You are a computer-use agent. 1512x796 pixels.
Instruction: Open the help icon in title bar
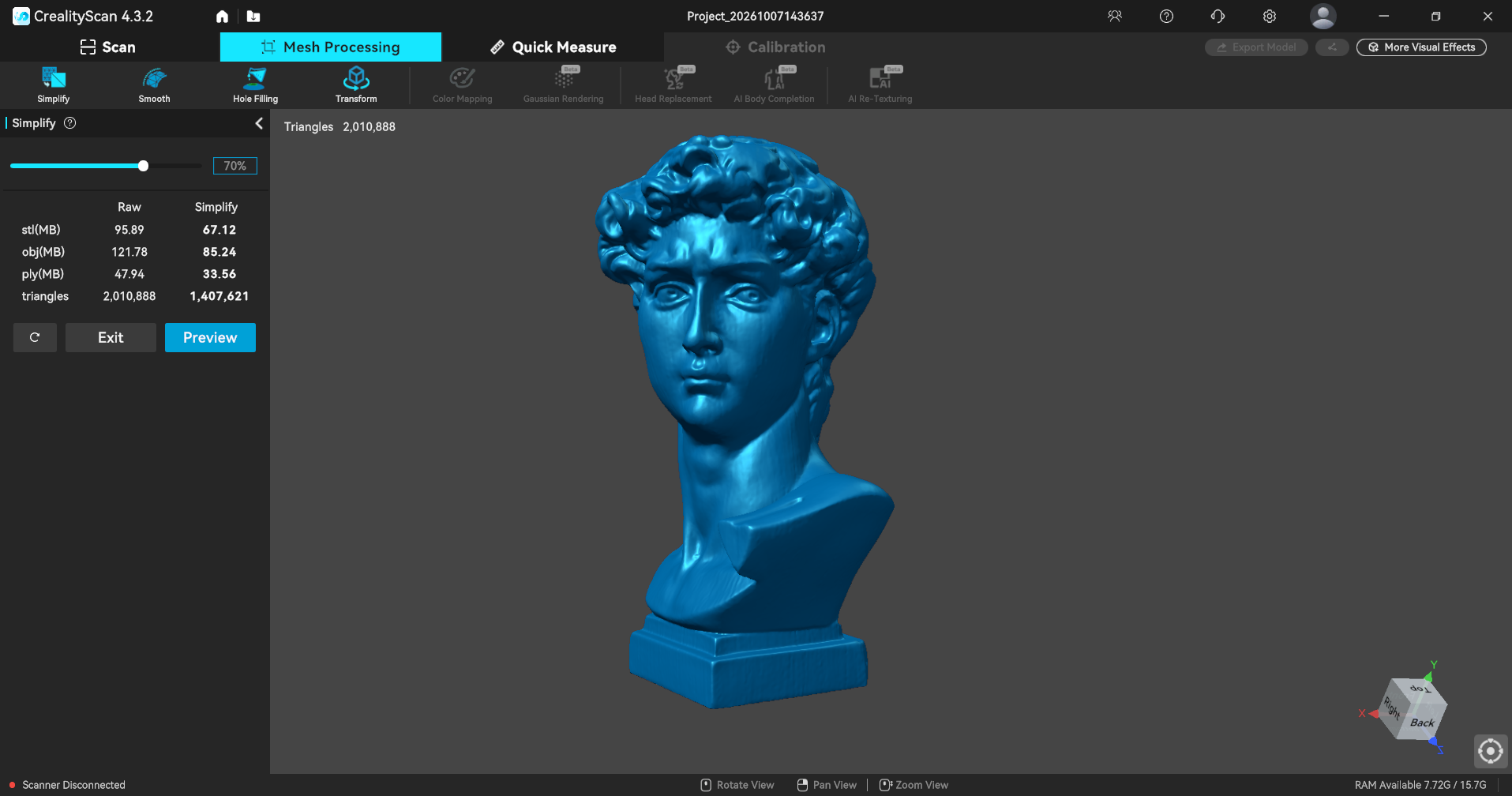(1166, 16)
